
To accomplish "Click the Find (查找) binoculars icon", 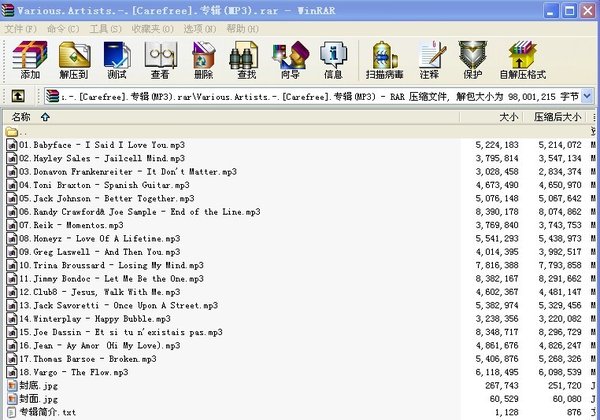I will pyautogui.click(x=245, y=60).
